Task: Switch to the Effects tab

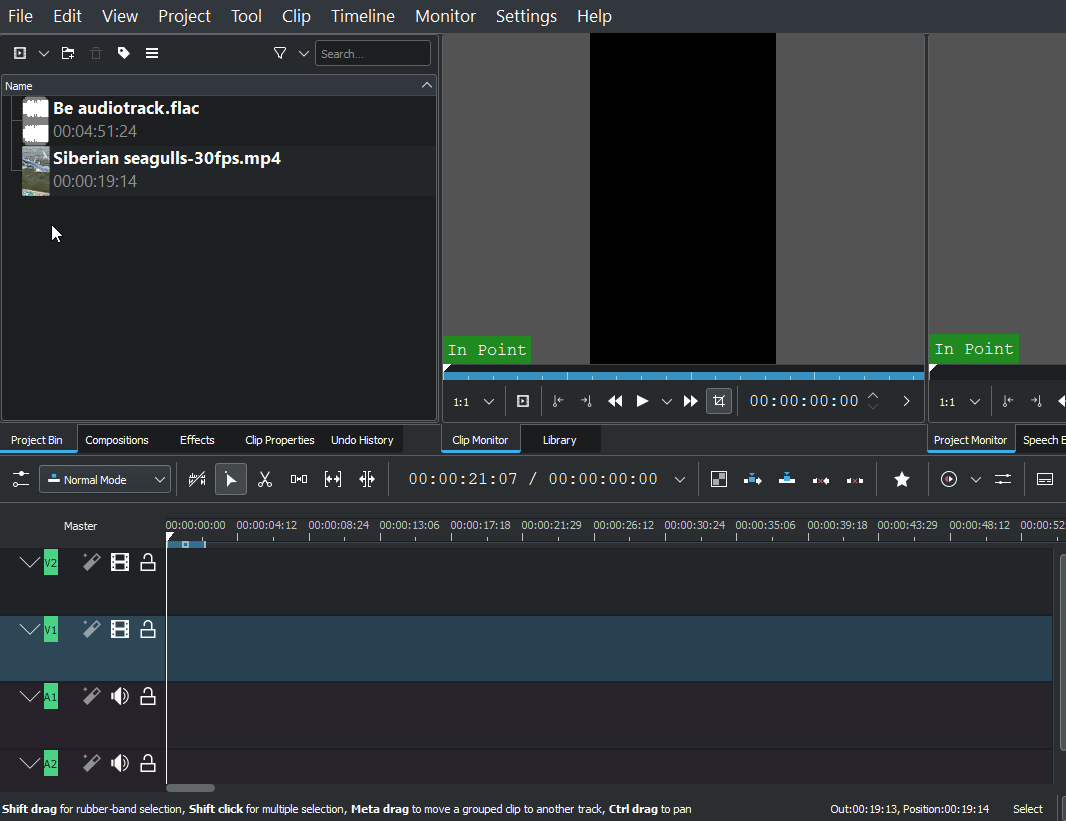Action: tap(197, 440)
